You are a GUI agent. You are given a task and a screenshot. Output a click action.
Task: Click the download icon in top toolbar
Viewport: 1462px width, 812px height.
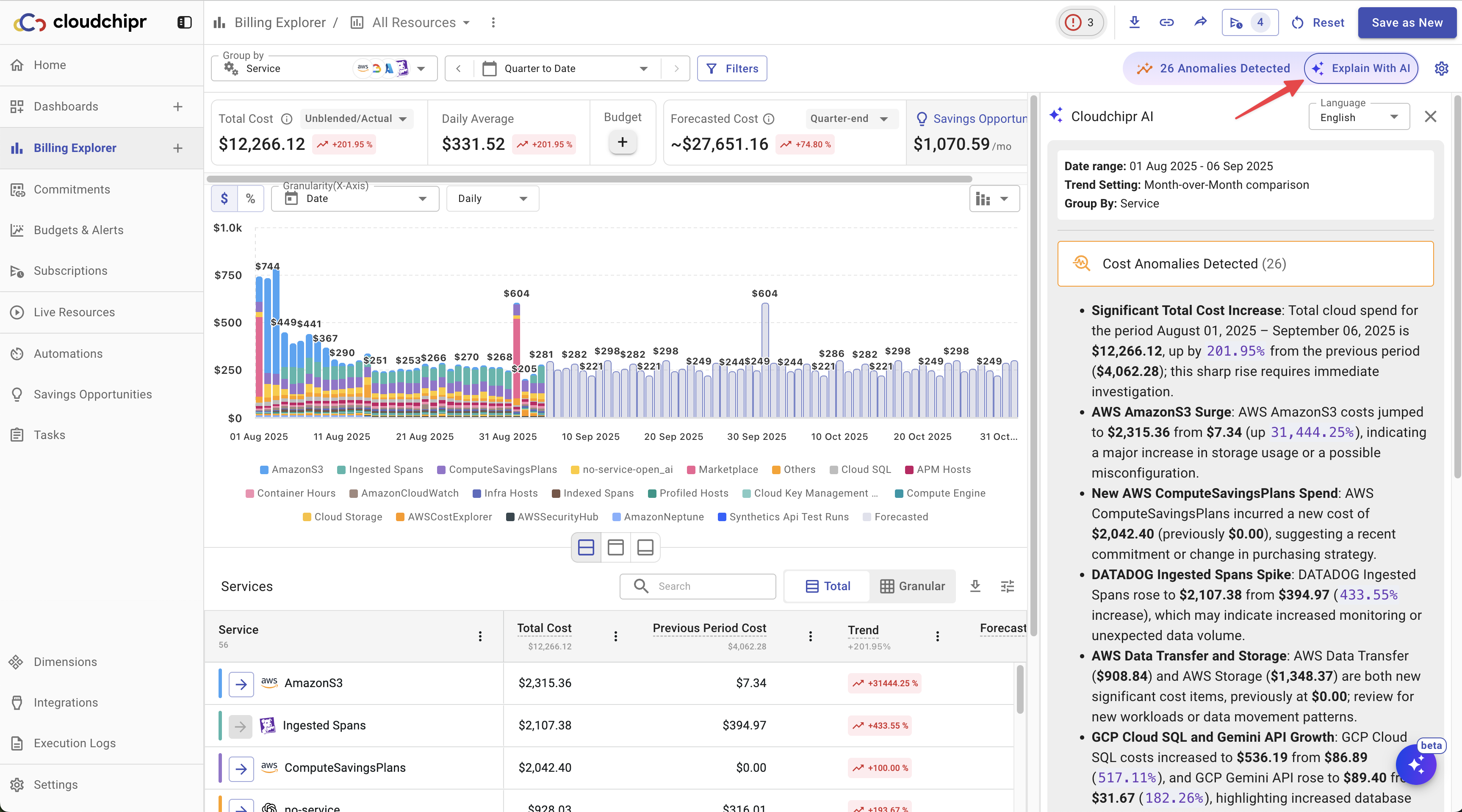pyautogui.click(x=1134, y=22)
